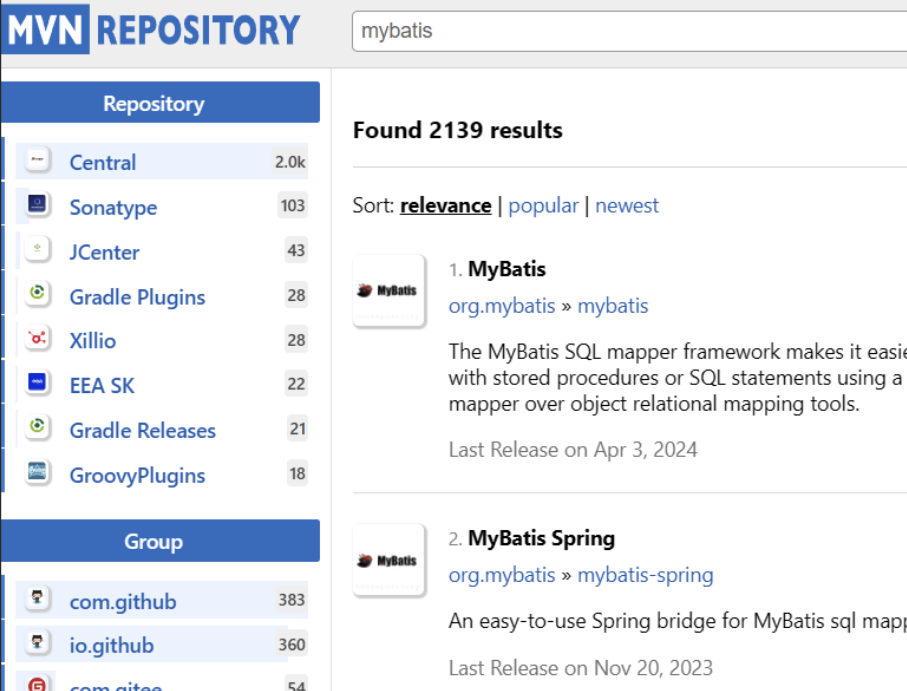This screenshot has width=907, height=691.
Task: Open the mybatis artifact link
Action: (x=613, y=306)
